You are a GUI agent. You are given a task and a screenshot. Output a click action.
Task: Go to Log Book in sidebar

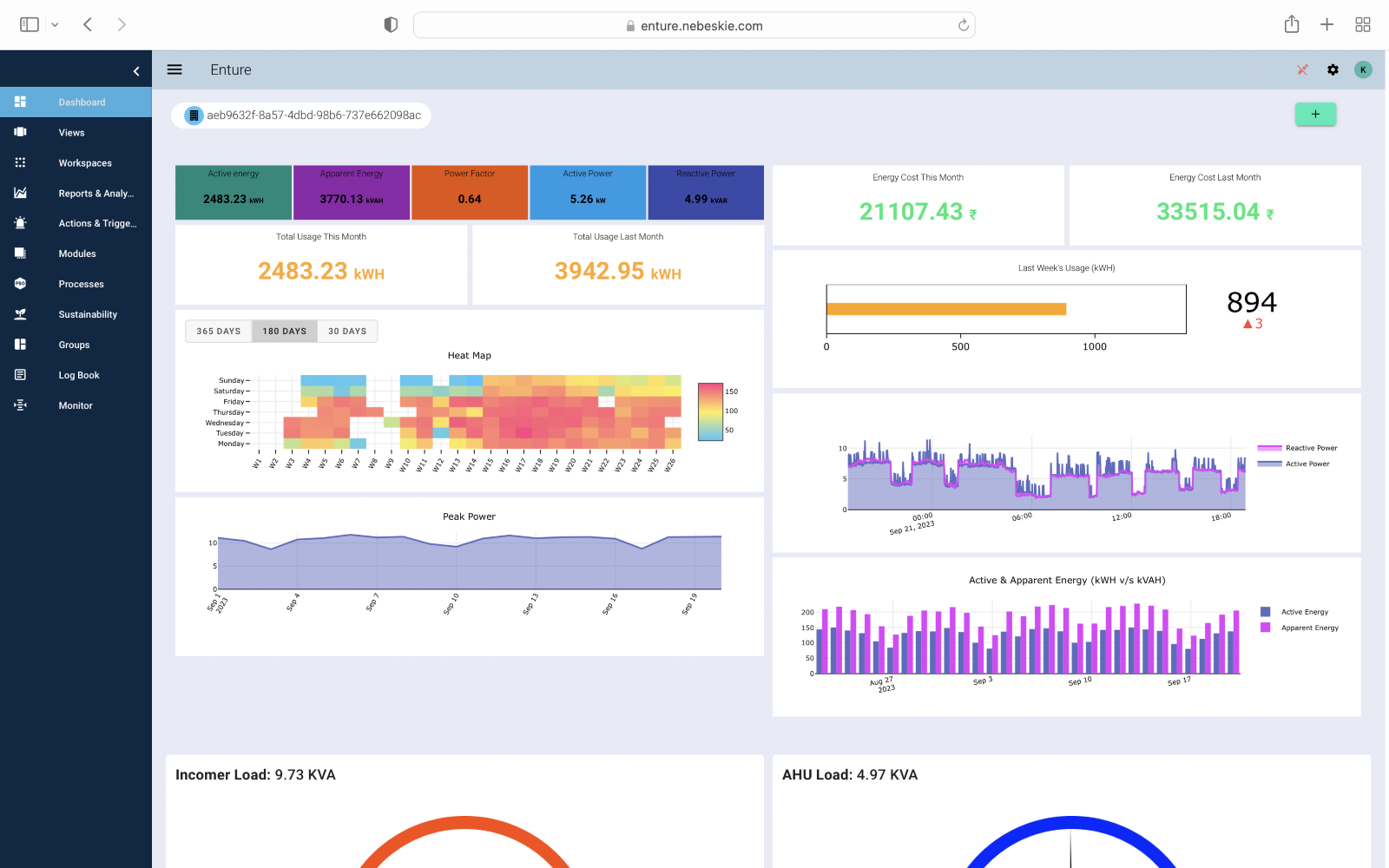[x=79, y=375]
